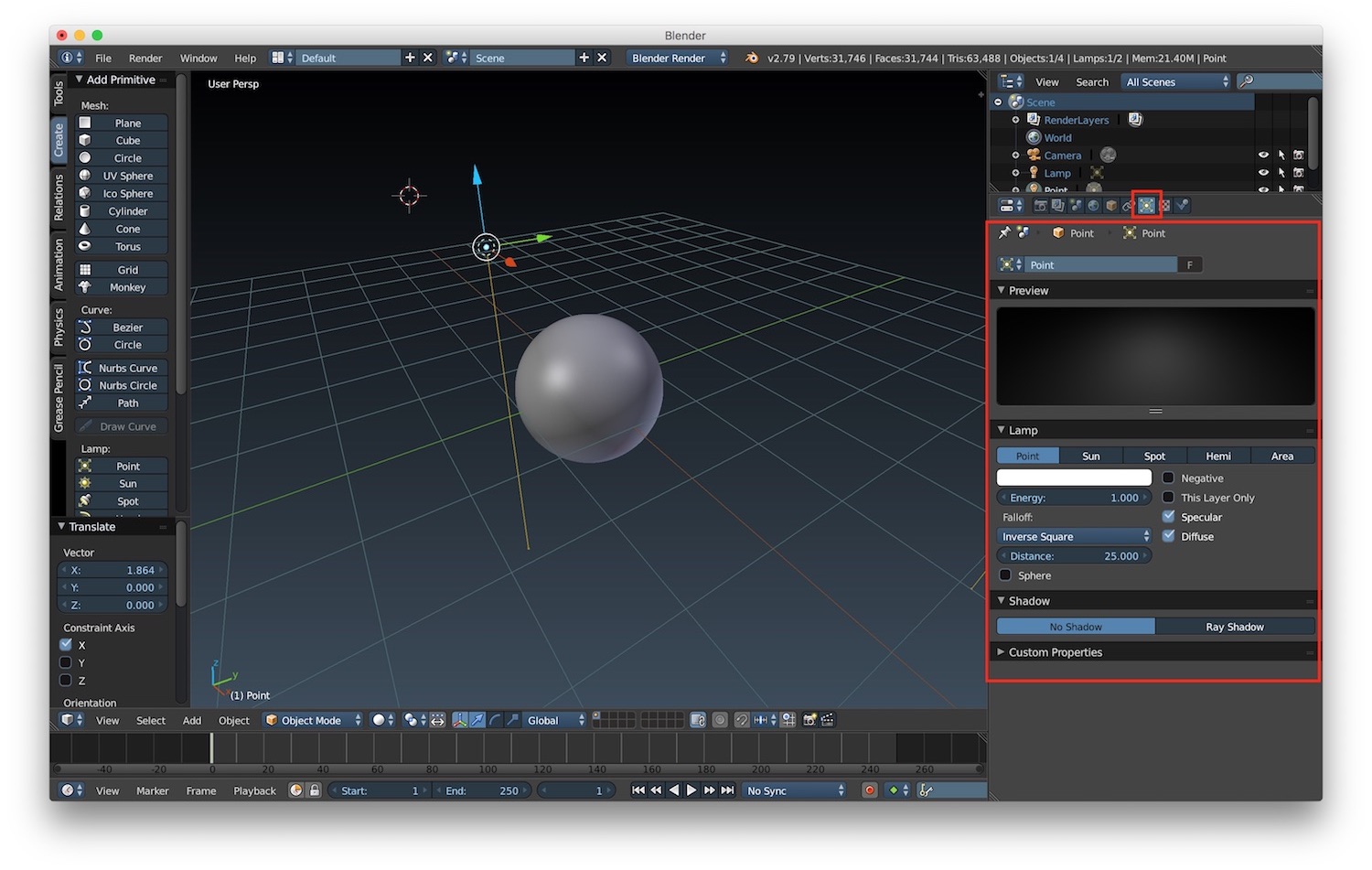Viewport: 1372px width, 870px height.
Task: Enable This Layer Only checkbox
Action: click(1168, 498)
